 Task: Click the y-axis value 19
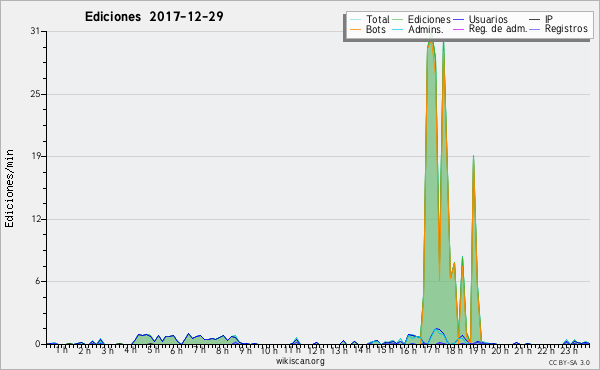point(35,156)
